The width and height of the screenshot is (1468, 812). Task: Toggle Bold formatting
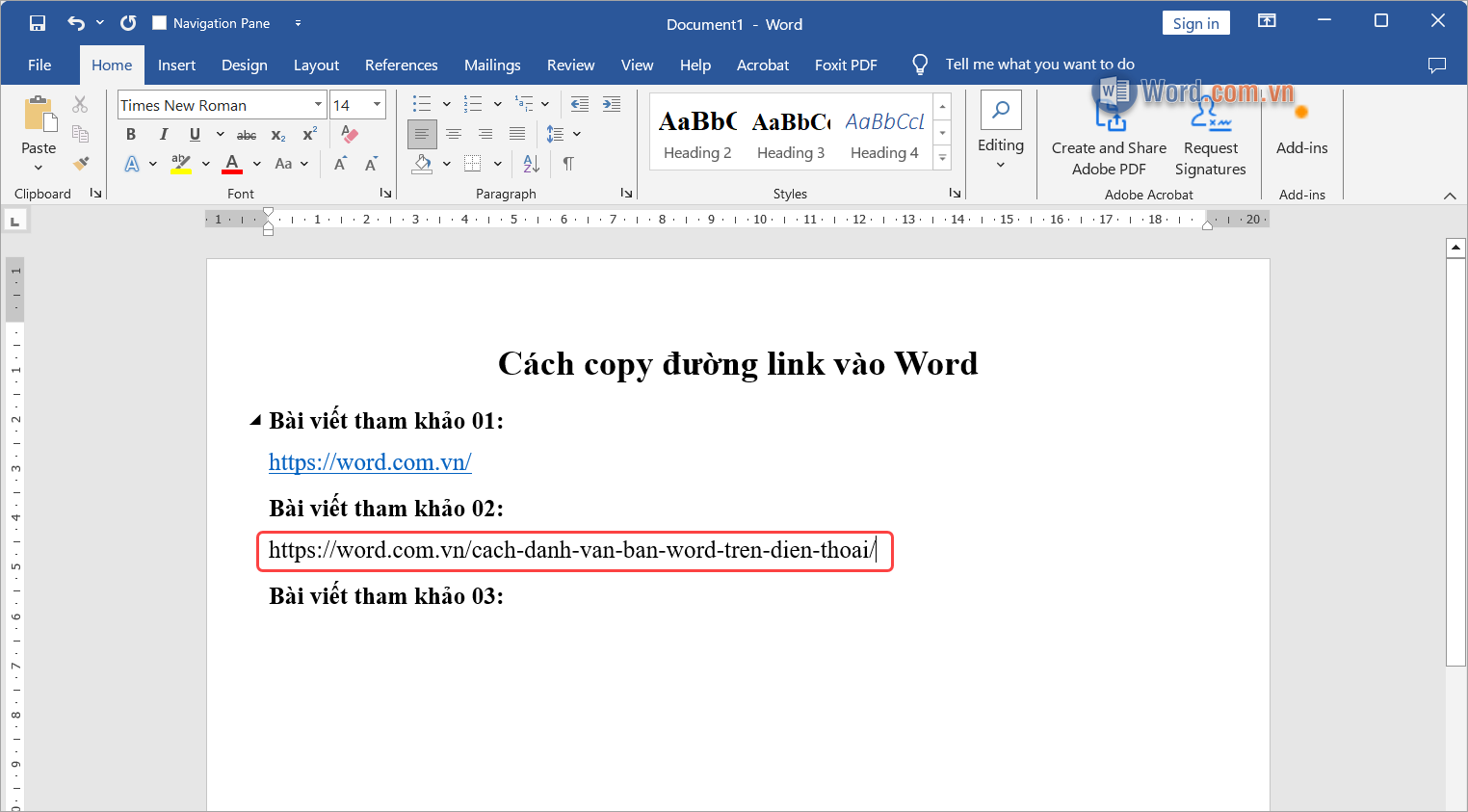click(x=131, y=135)
